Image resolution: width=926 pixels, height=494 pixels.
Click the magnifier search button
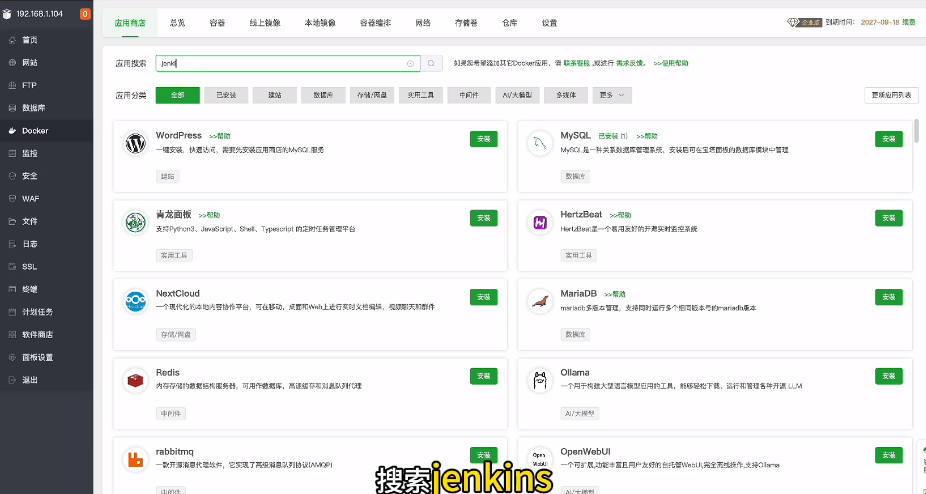click(432, 63)
